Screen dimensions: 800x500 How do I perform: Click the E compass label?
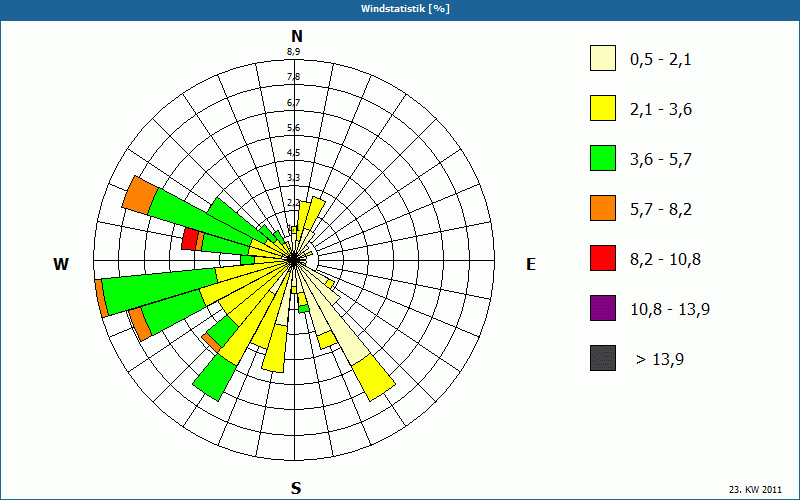[531, 264]
